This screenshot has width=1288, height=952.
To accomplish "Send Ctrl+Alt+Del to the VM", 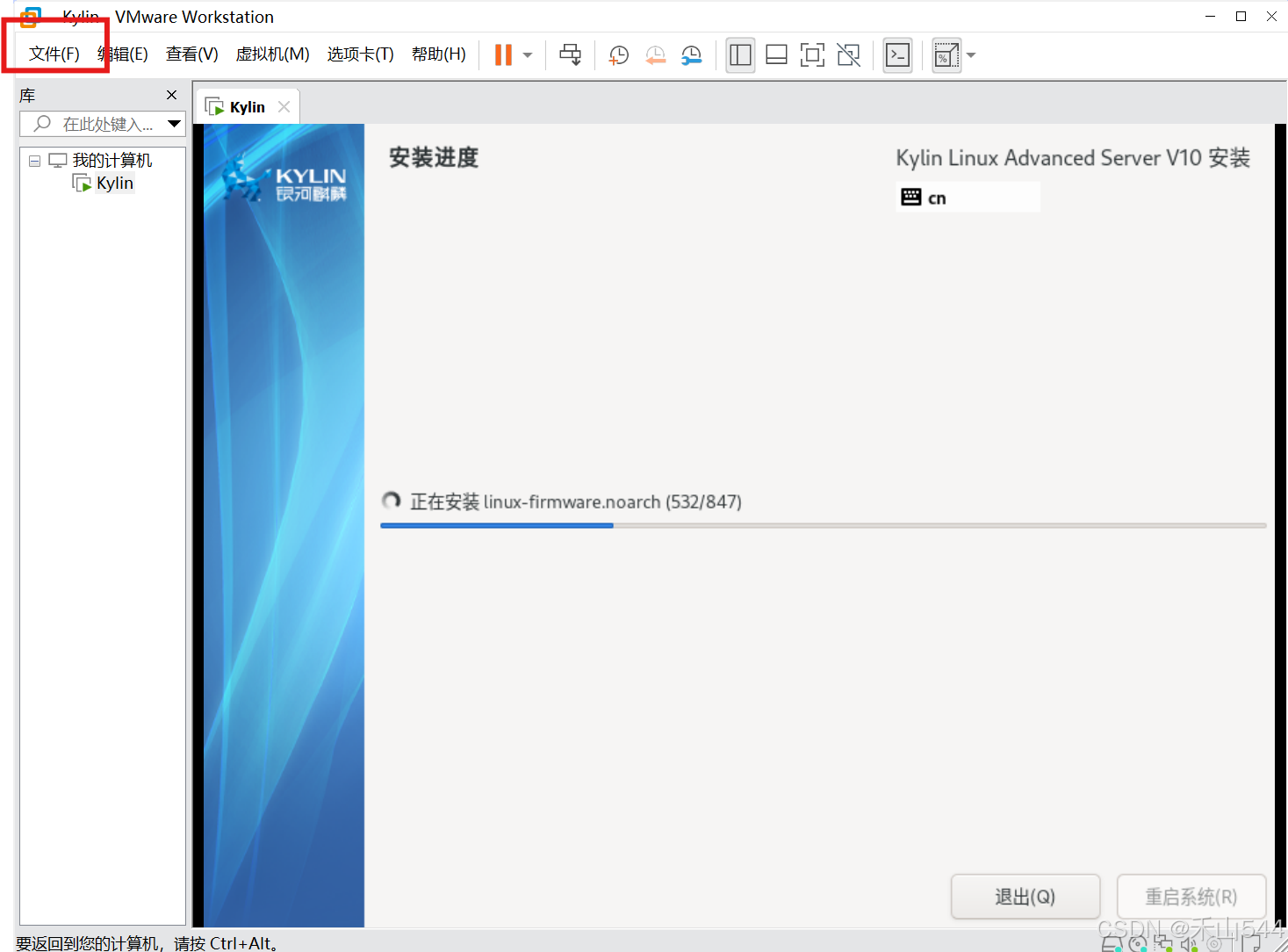I will (571, 54).
